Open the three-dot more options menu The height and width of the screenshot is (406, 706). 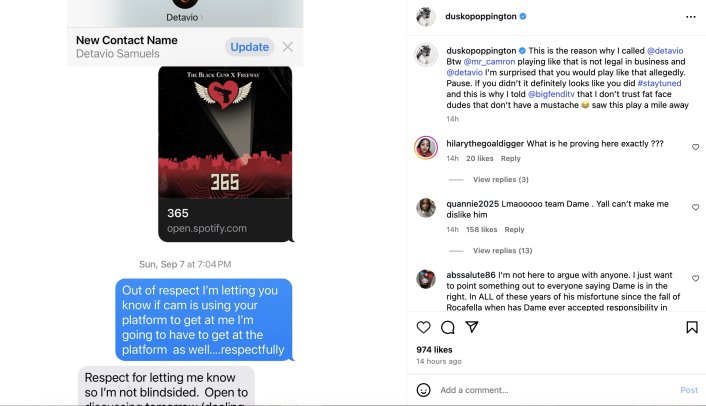(x=691, y=17)
